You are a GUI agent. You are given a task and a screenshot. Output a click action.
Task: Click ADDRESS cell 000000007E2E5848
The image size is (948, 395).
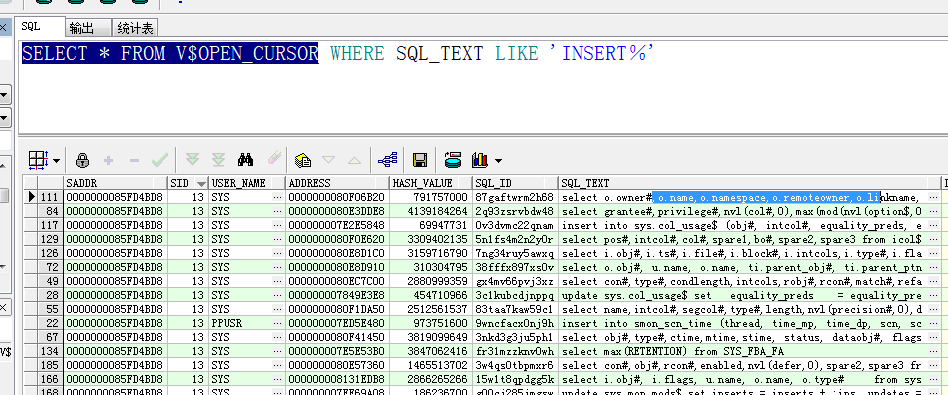(337, 225)
